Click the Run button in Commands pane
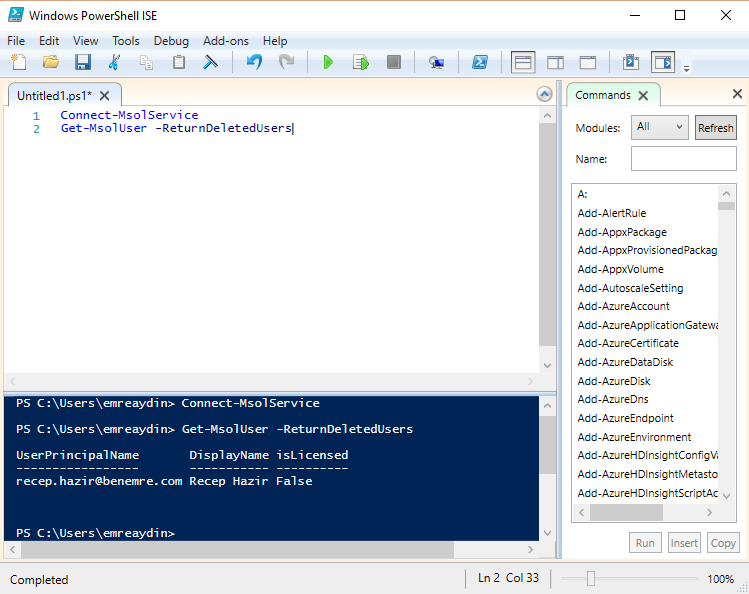Viewport: 749px width, 594px height. tap(645, 543)
